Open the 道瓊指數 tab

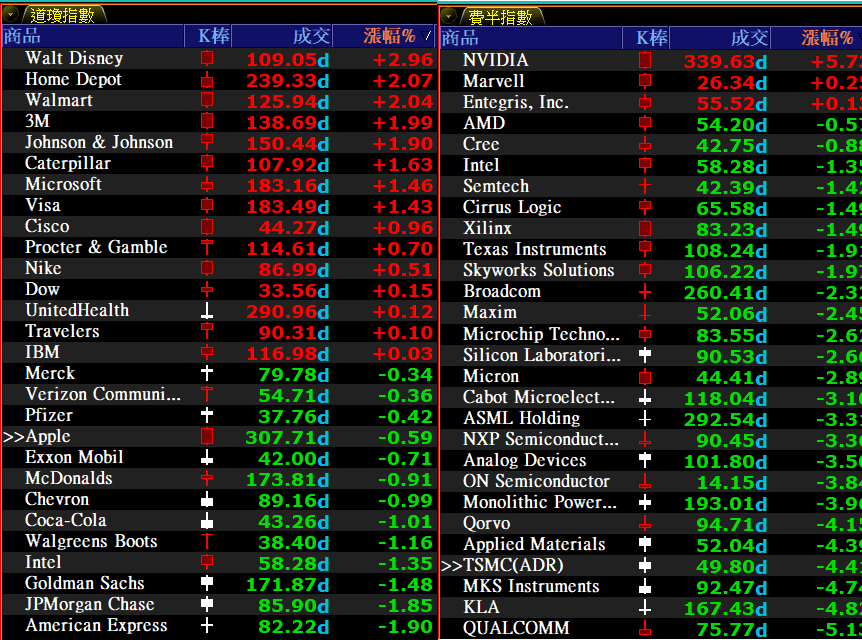[x=62, y=15]
